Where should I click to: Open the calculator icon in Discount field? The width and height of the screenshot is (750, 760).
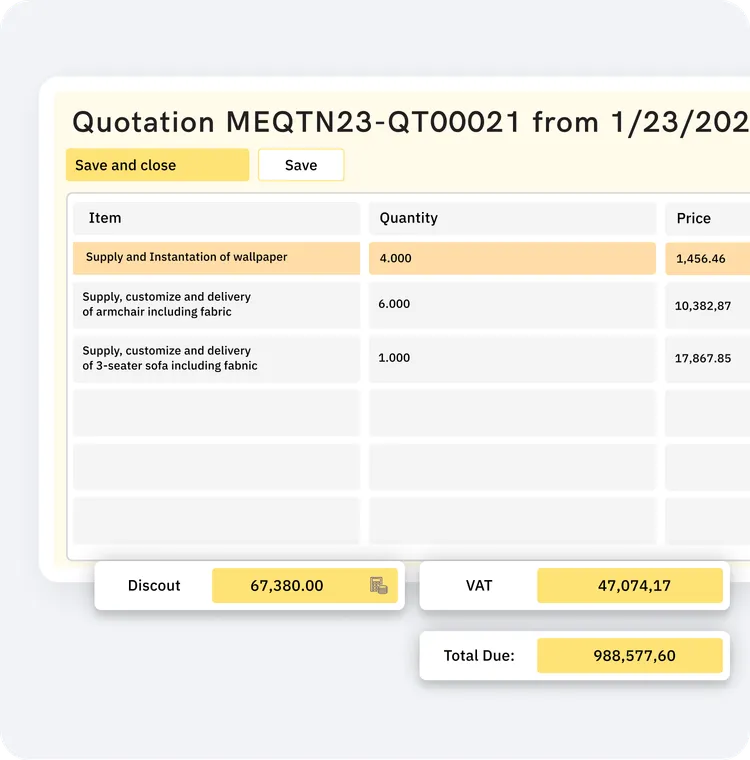(x=379, y=586)
